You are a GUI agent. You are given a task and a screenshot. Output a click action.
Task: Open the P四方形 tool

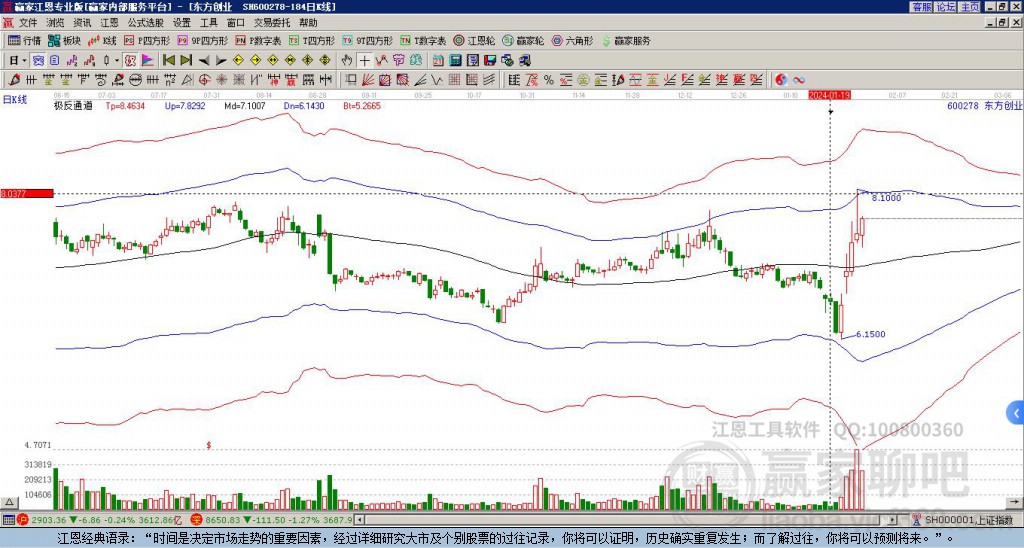coord(147,40)
